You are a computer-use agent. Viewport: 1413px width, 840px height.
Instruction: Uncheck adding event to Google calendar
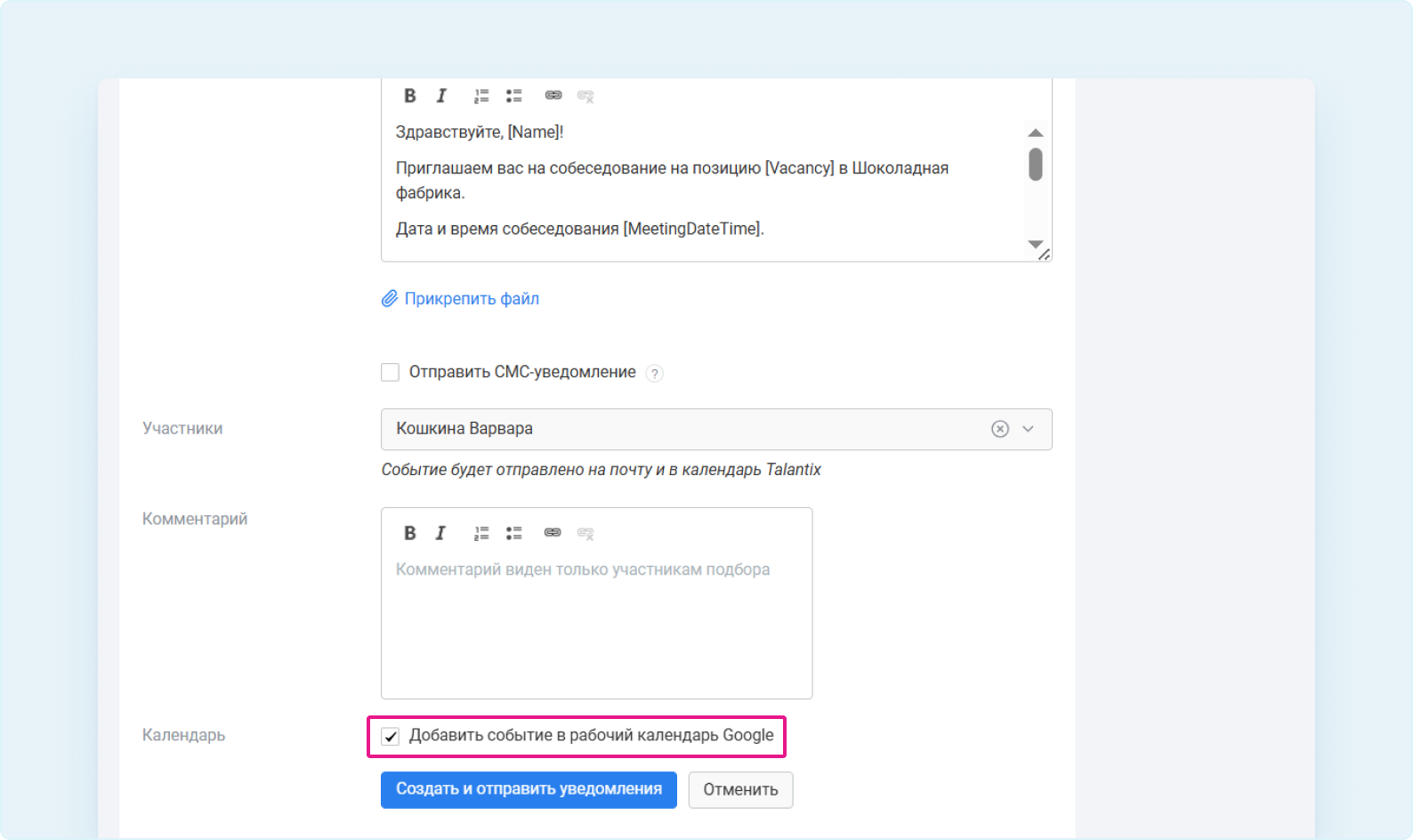click(x=391, y=736)
